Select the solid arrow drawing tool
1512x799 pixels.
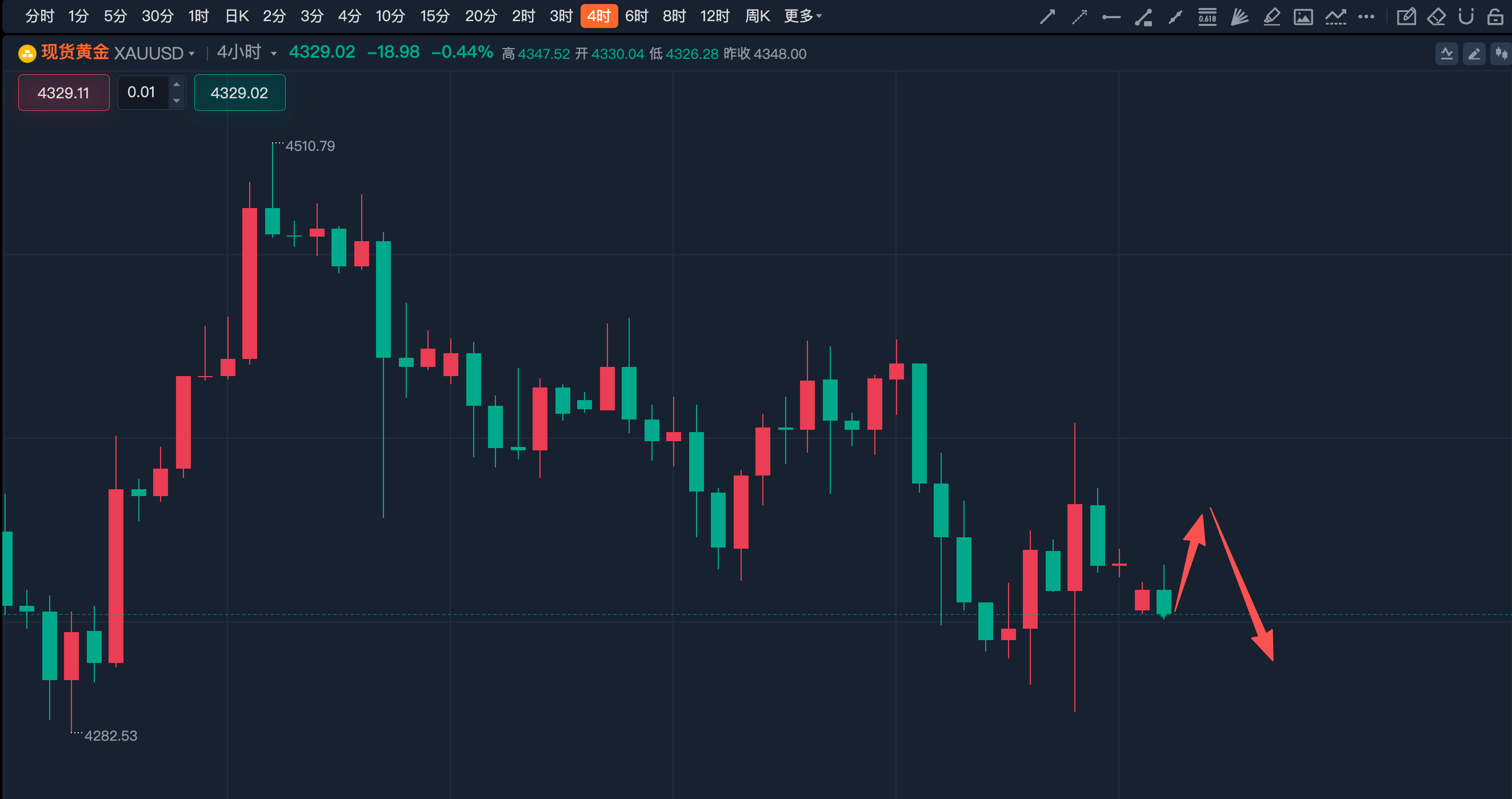(1047, 17)
